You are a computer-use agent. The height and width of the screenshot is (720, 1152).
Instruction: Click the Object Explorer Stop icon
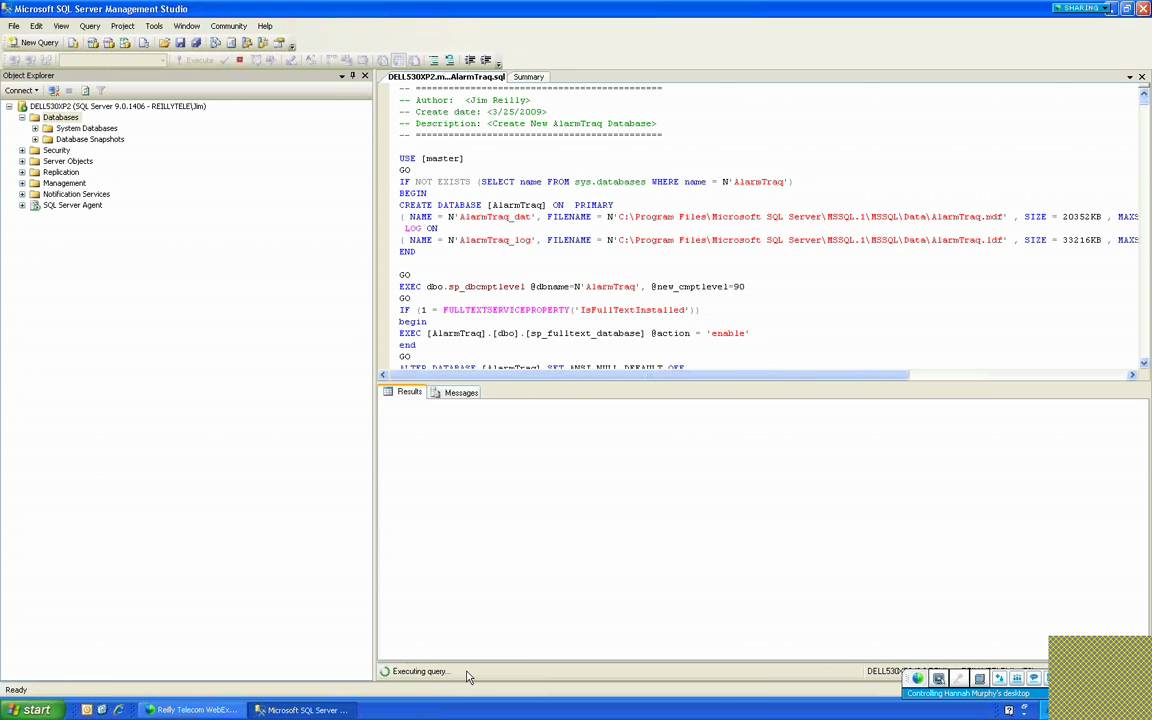(69, 90)
